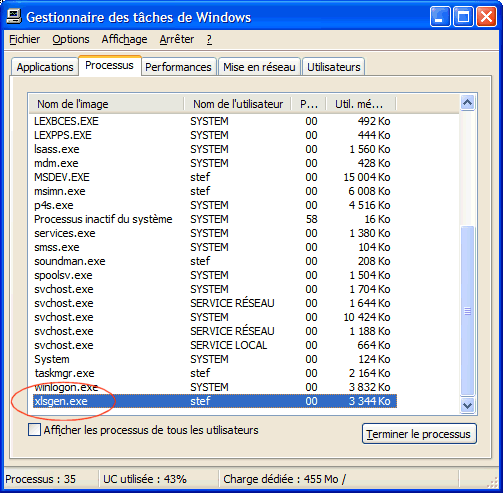Select the taskmgr.exe process row
The image size is (503, 493).
pos(213,373)
